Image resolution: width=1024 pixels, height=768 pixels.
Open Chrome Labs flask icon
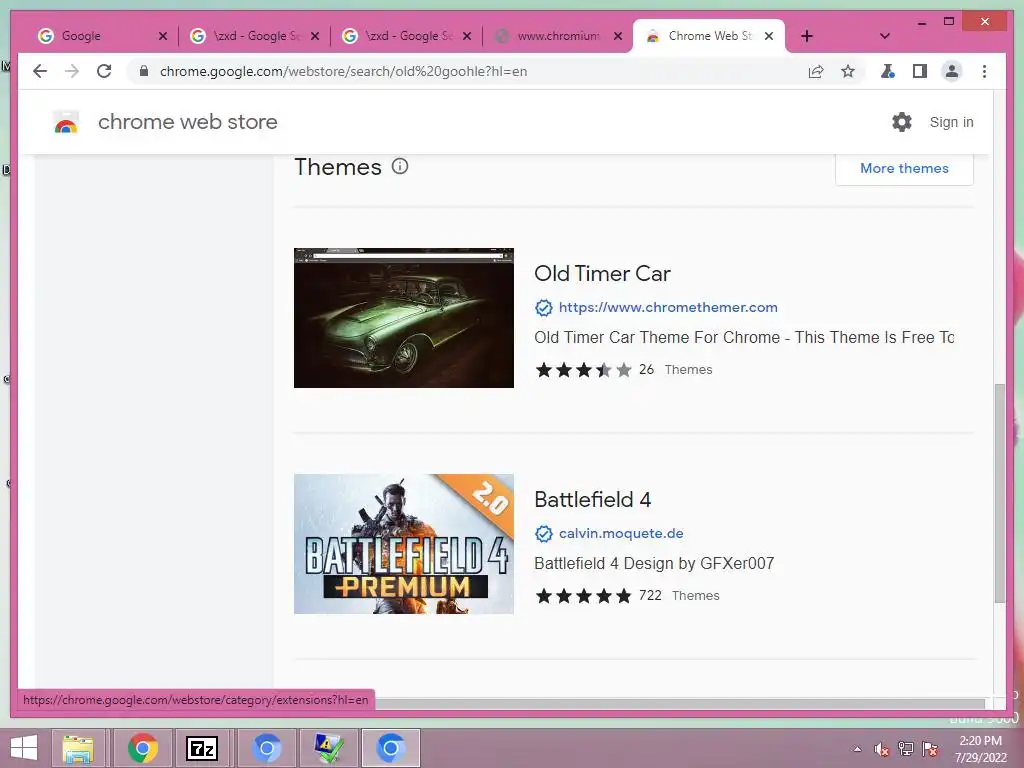[x=888, y=71]
